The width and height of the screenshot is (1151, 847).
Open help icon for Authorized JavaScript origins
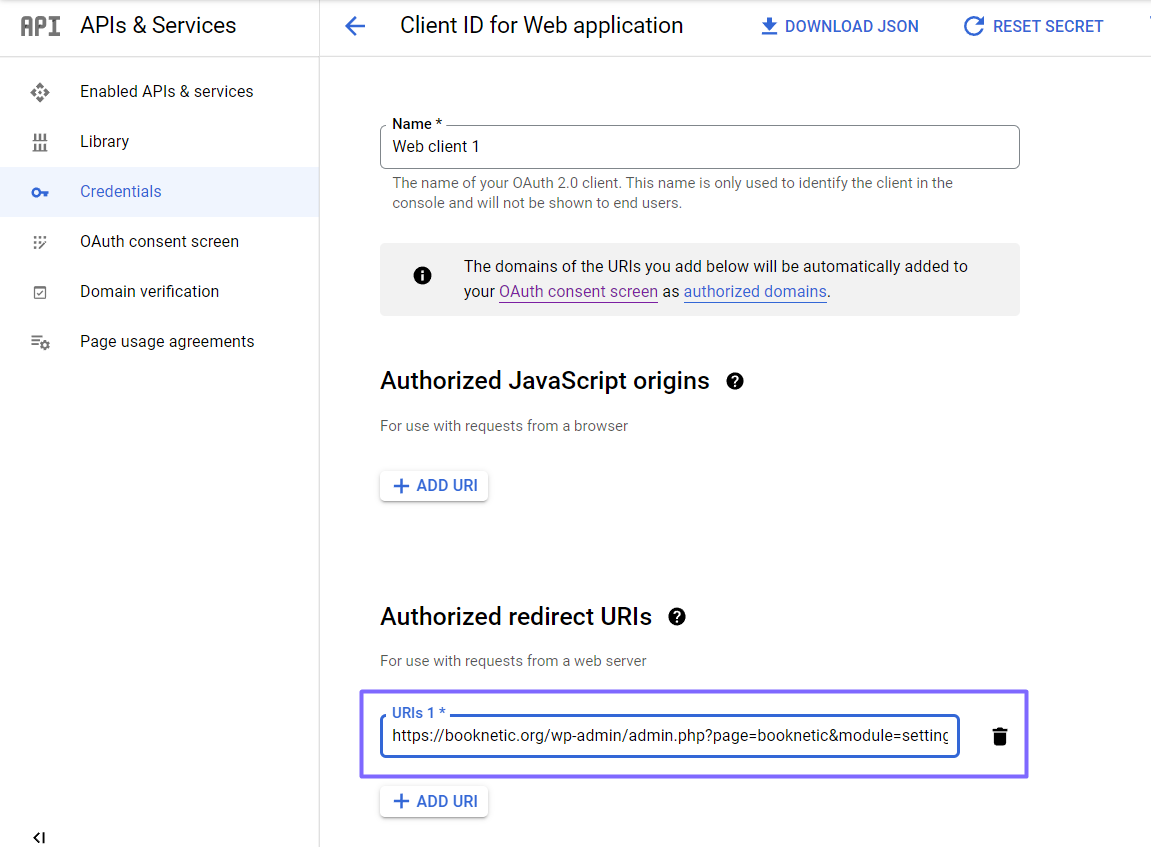(x=735, y=381)
